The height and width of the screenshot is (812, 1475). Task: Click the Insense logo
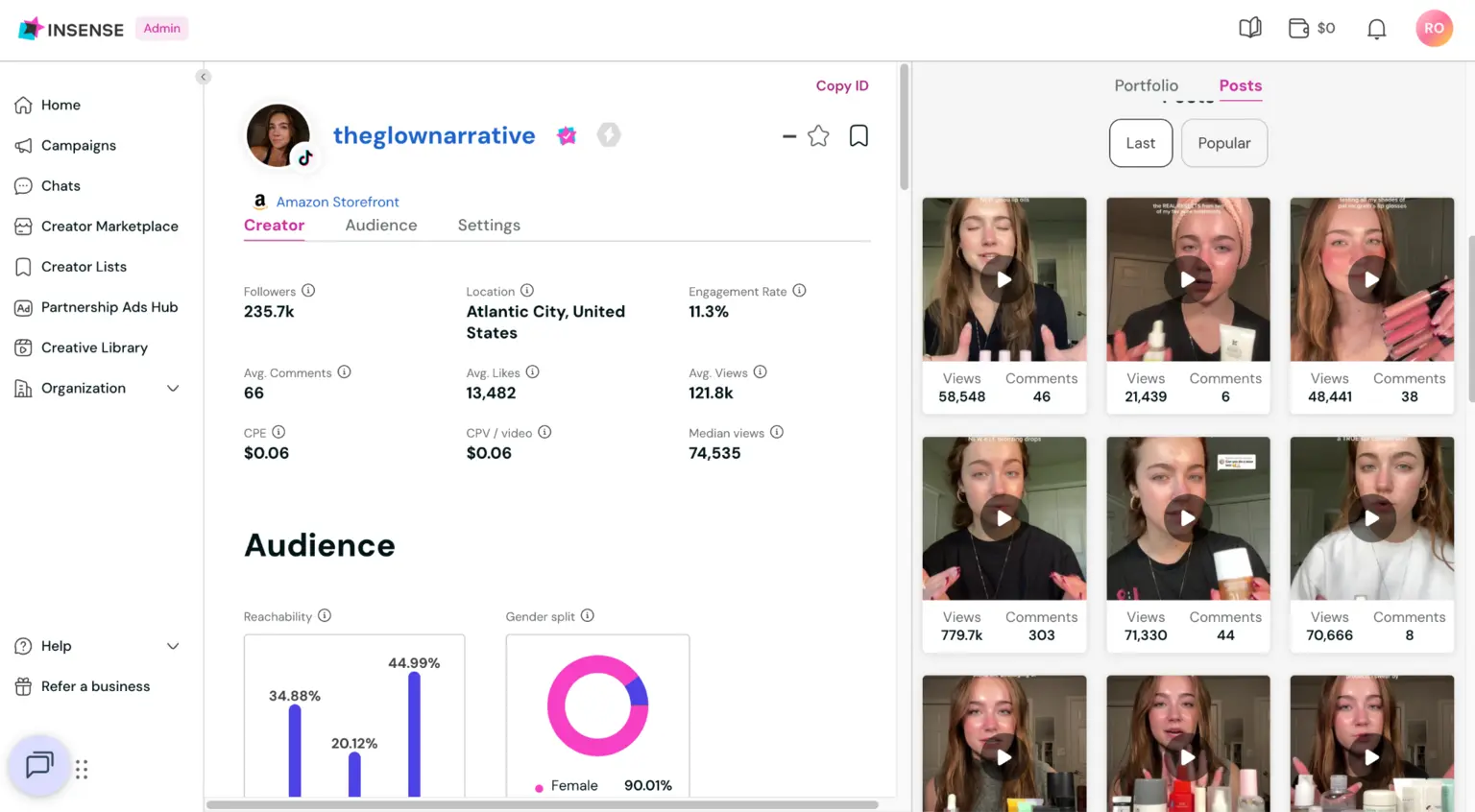(71, 29)
